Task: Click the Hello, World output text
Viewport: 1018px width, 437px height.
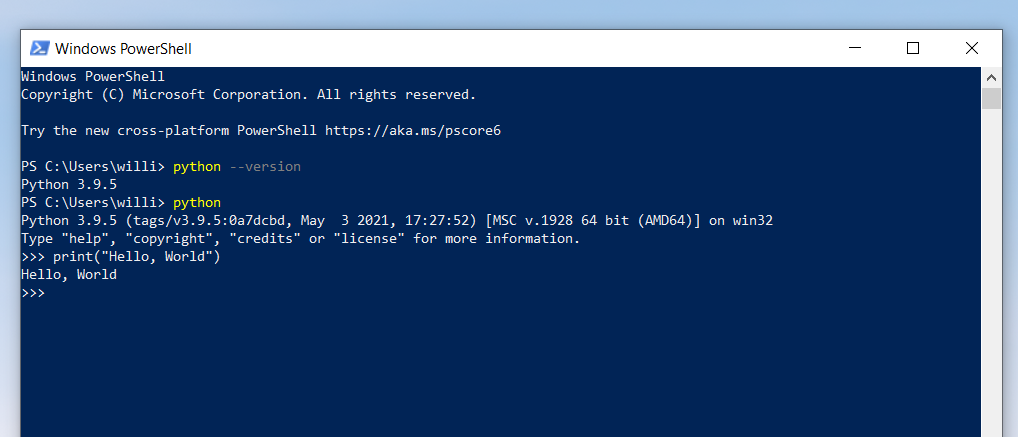Action: tap(69, 275)
